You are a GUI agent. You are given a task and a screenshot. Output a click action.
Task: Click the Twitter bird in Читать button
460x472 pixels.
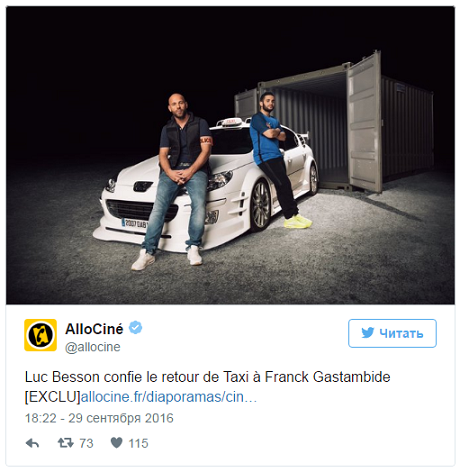pos(368,333)
